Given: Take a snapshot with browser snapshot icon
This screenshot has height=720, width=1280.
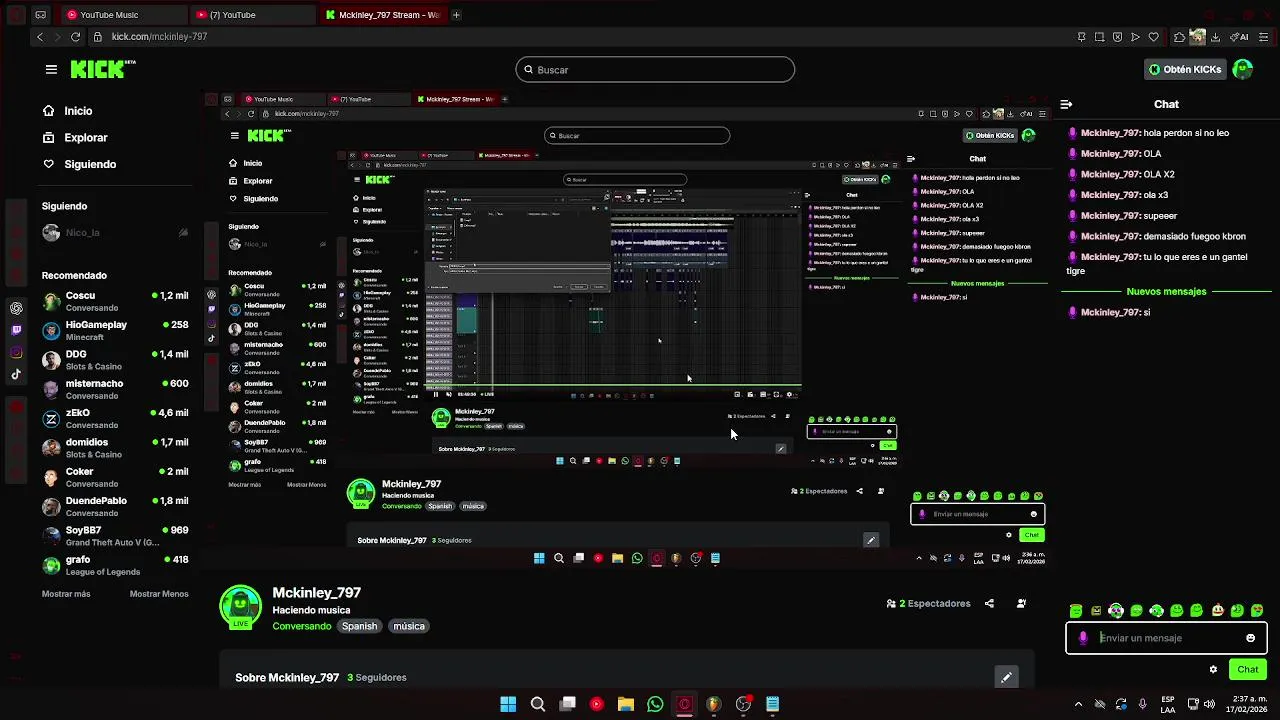Looking at the screenshot, I should [1099, 37].
